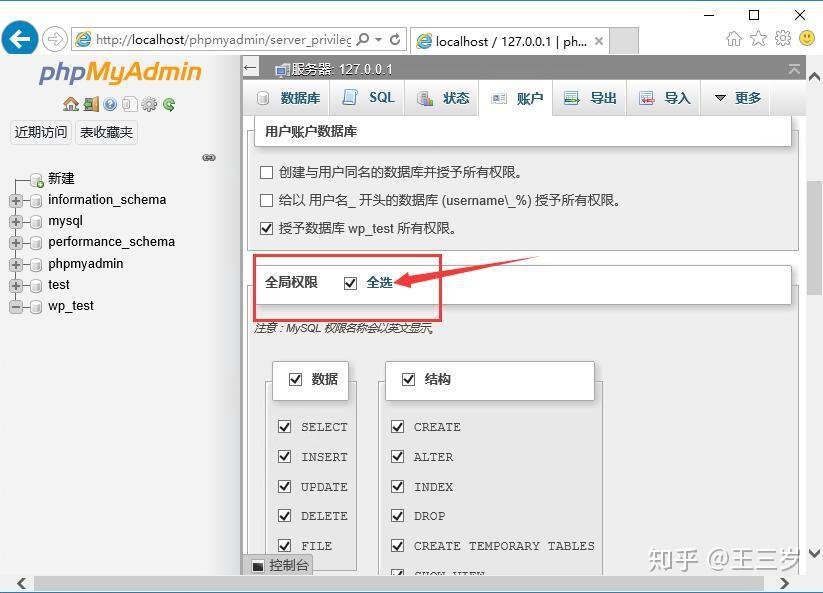
Task: Uncheck the INSERT privilege
Action: pyautogui.click(x=284, y=457)
